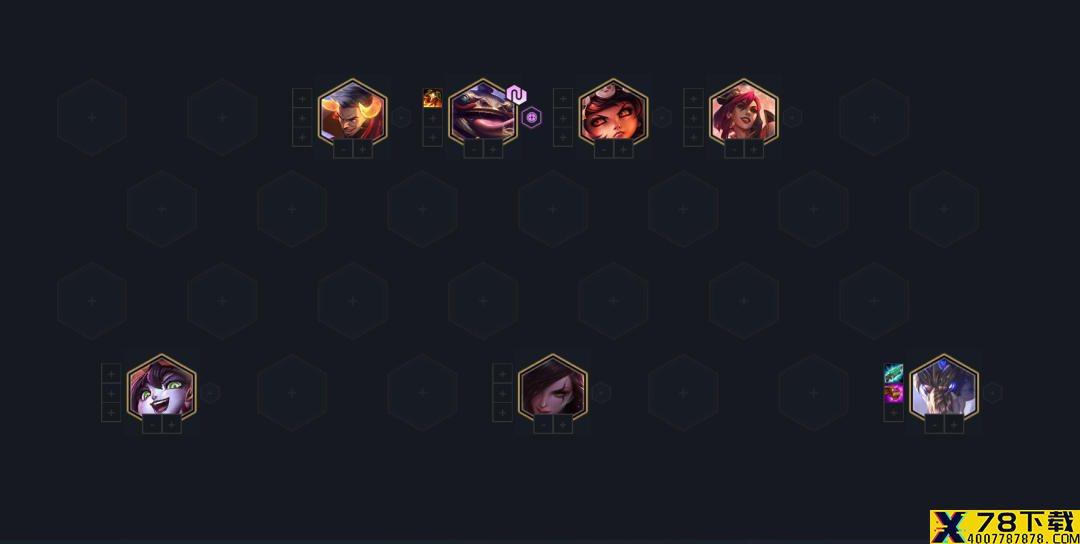Click the magenta item icon beside the stone champion

point(893,393)
